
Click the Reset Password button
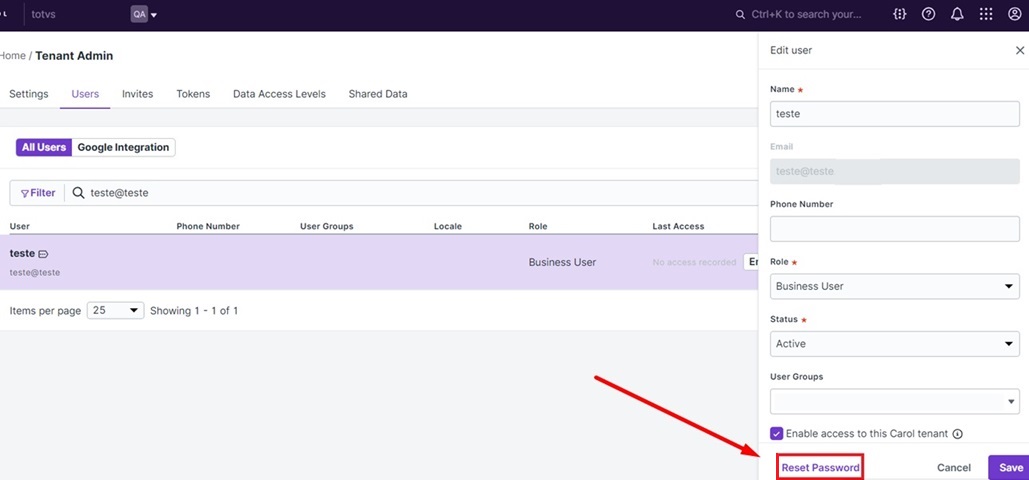click(820, 468)
